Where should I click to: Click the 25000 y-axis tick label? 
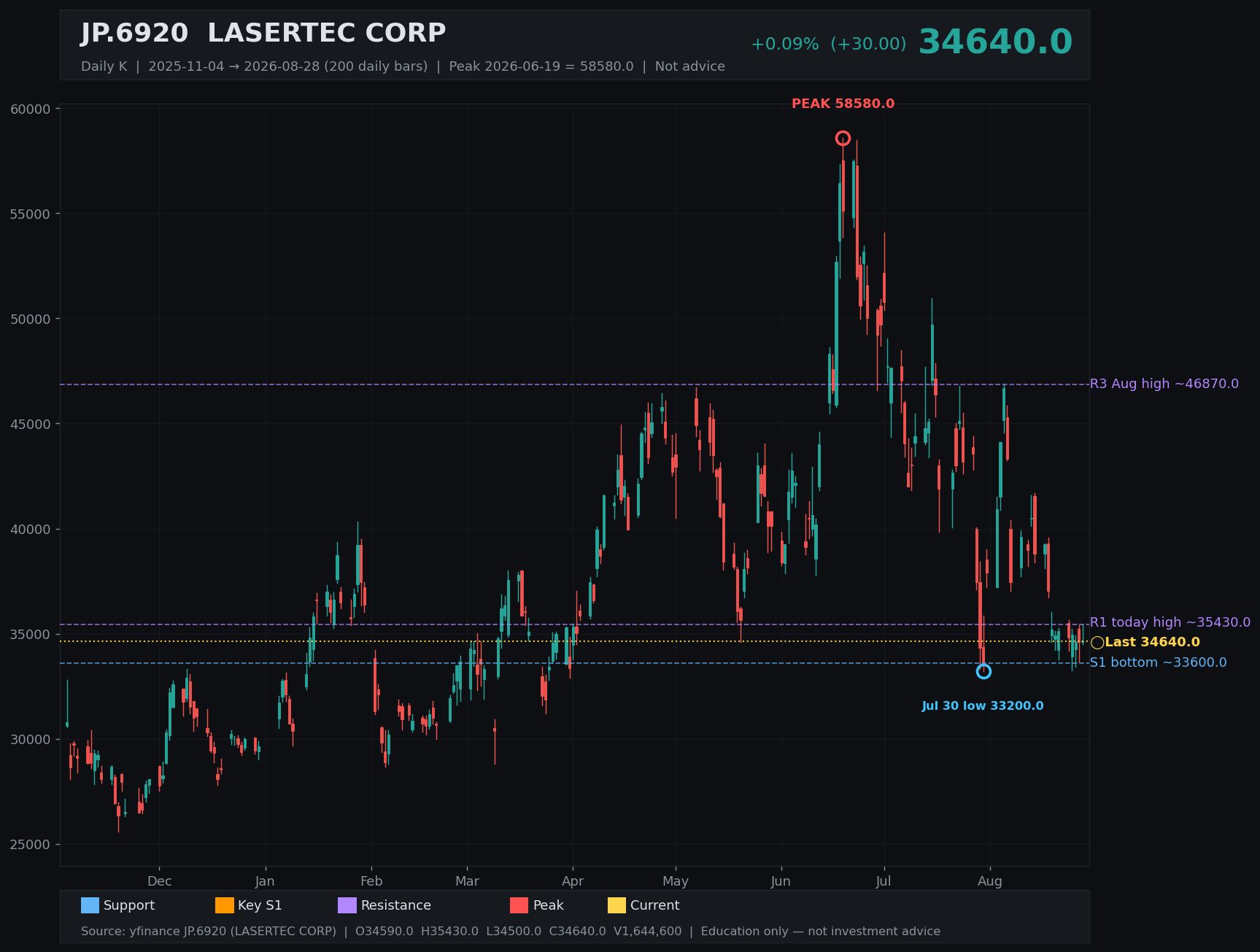click(x=31, y=845)
